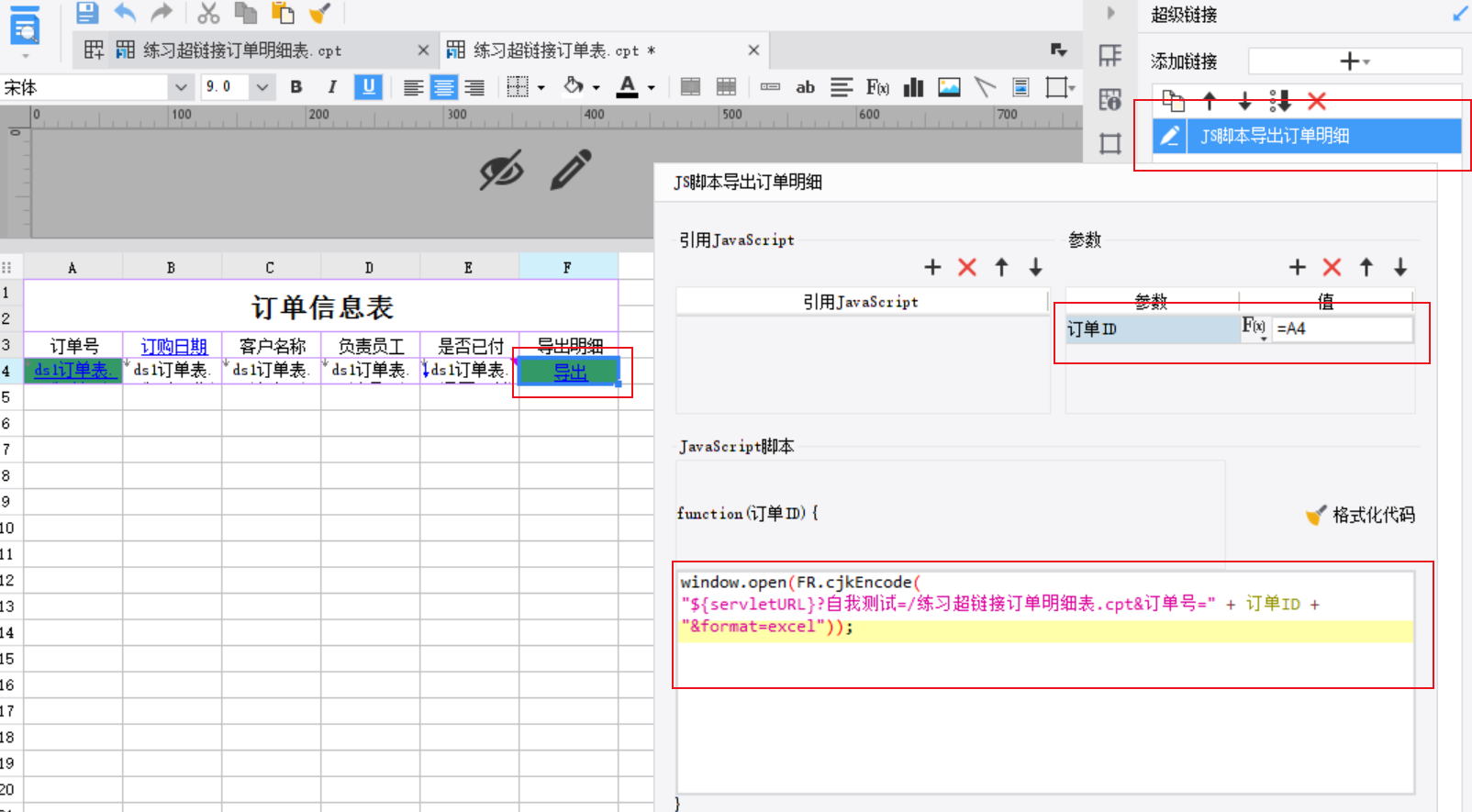Viewport: 1472px width, 812px height.
Task: Collapse the right panel with the triangle arrow
Action: [x=1110, y=13]
